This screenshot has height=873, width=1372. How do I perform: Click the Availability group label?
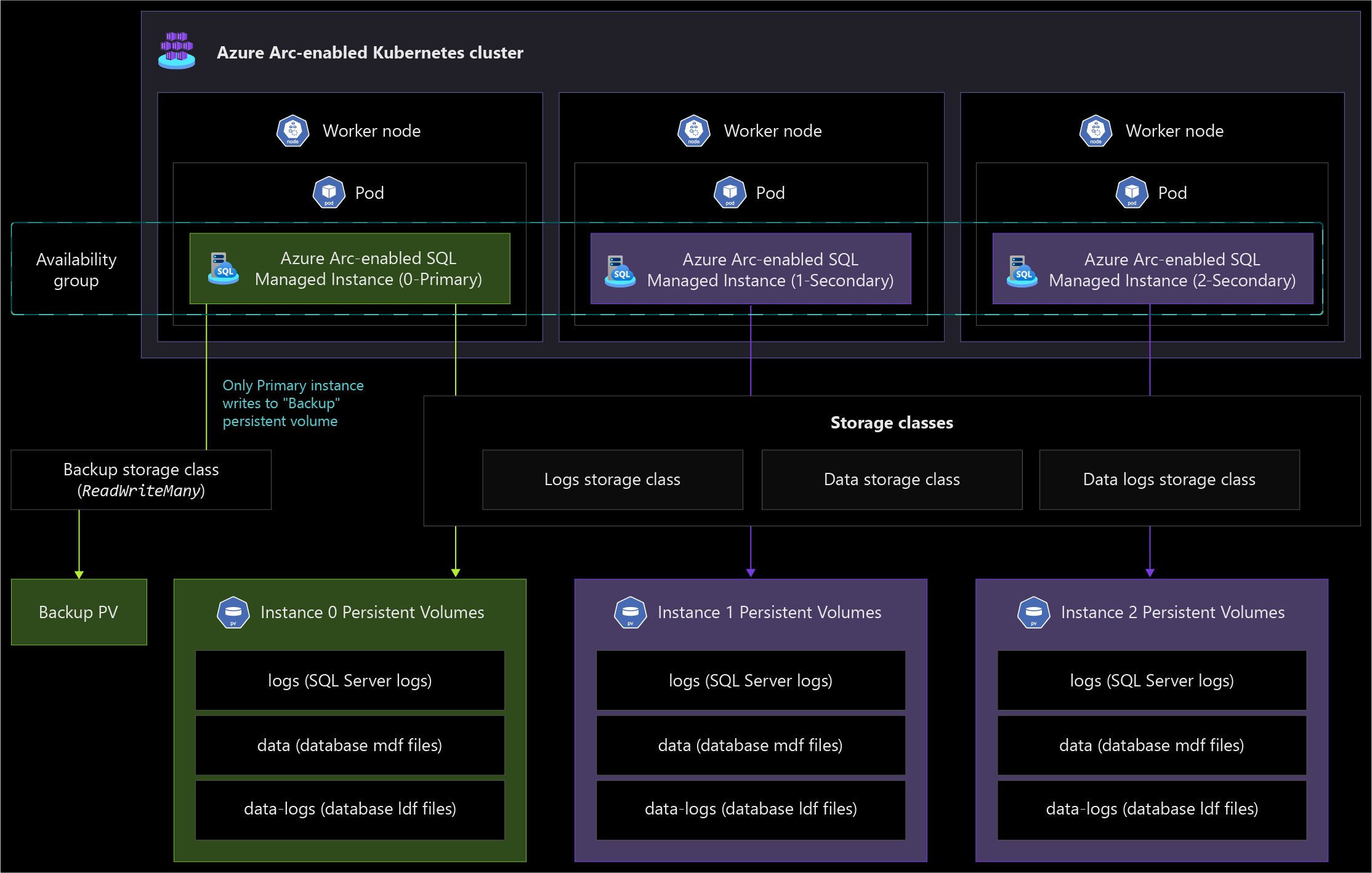click(x=76, y=270)
